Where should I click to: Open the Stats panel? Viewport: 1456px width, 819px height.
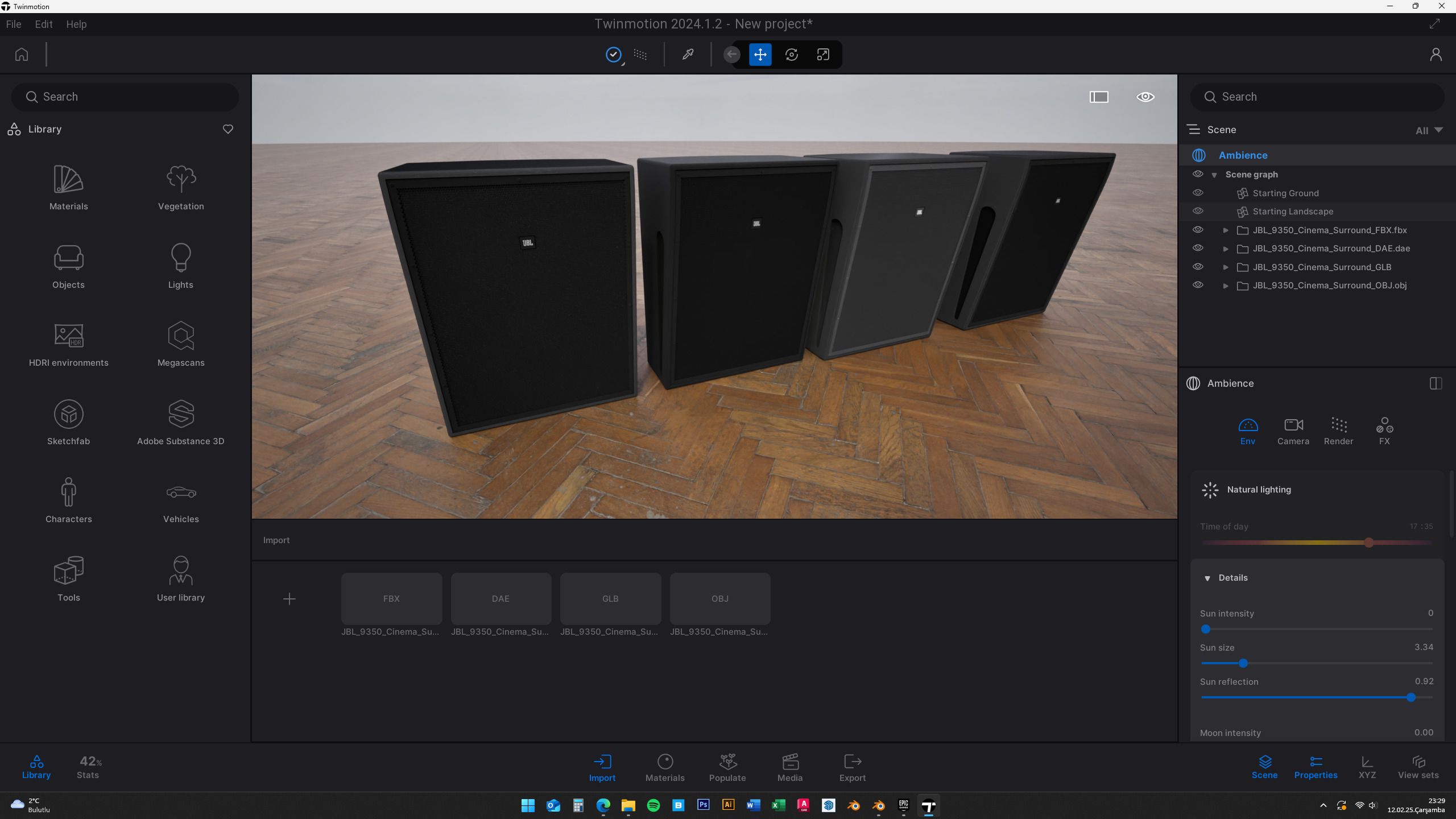(x=89, y=767)
